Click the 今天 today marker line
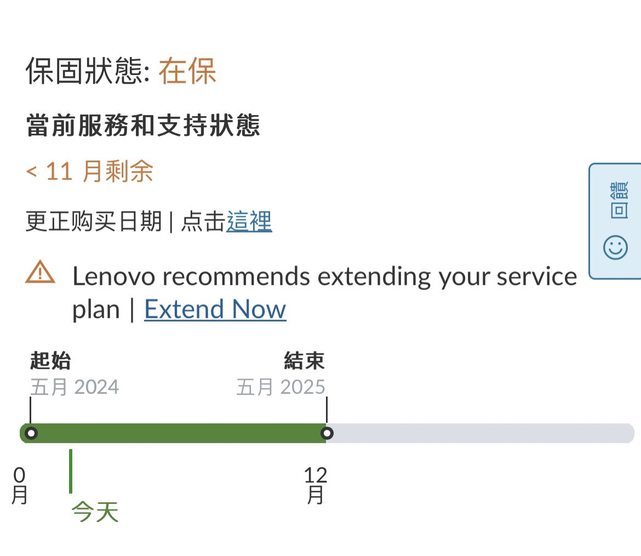Viewport: 641px width, 556px height. pos(70,471)
